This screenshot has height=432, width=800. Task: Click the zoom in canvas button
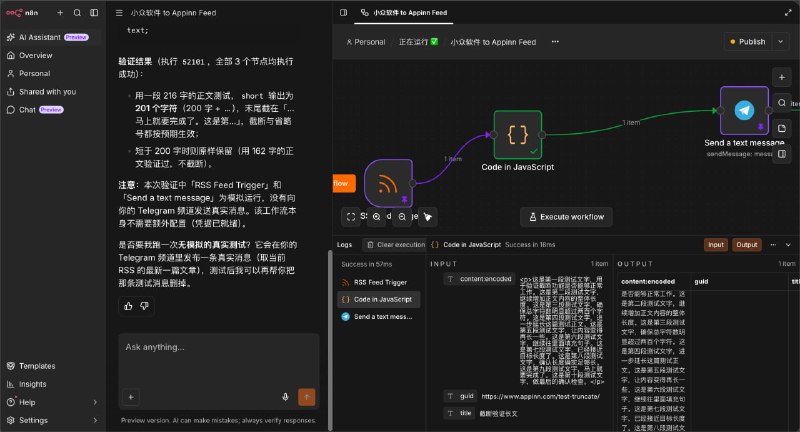tap(377, 217)
